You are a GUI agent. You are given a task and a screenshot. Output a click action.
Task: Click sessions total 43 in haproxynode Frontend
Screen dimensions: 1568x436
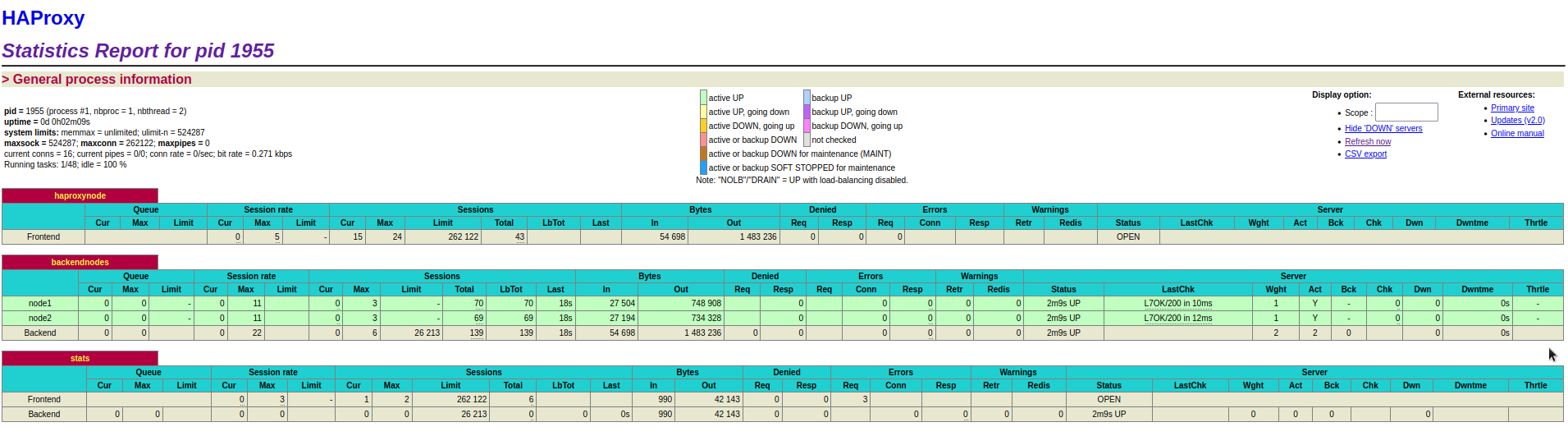[x=519, y=236]
